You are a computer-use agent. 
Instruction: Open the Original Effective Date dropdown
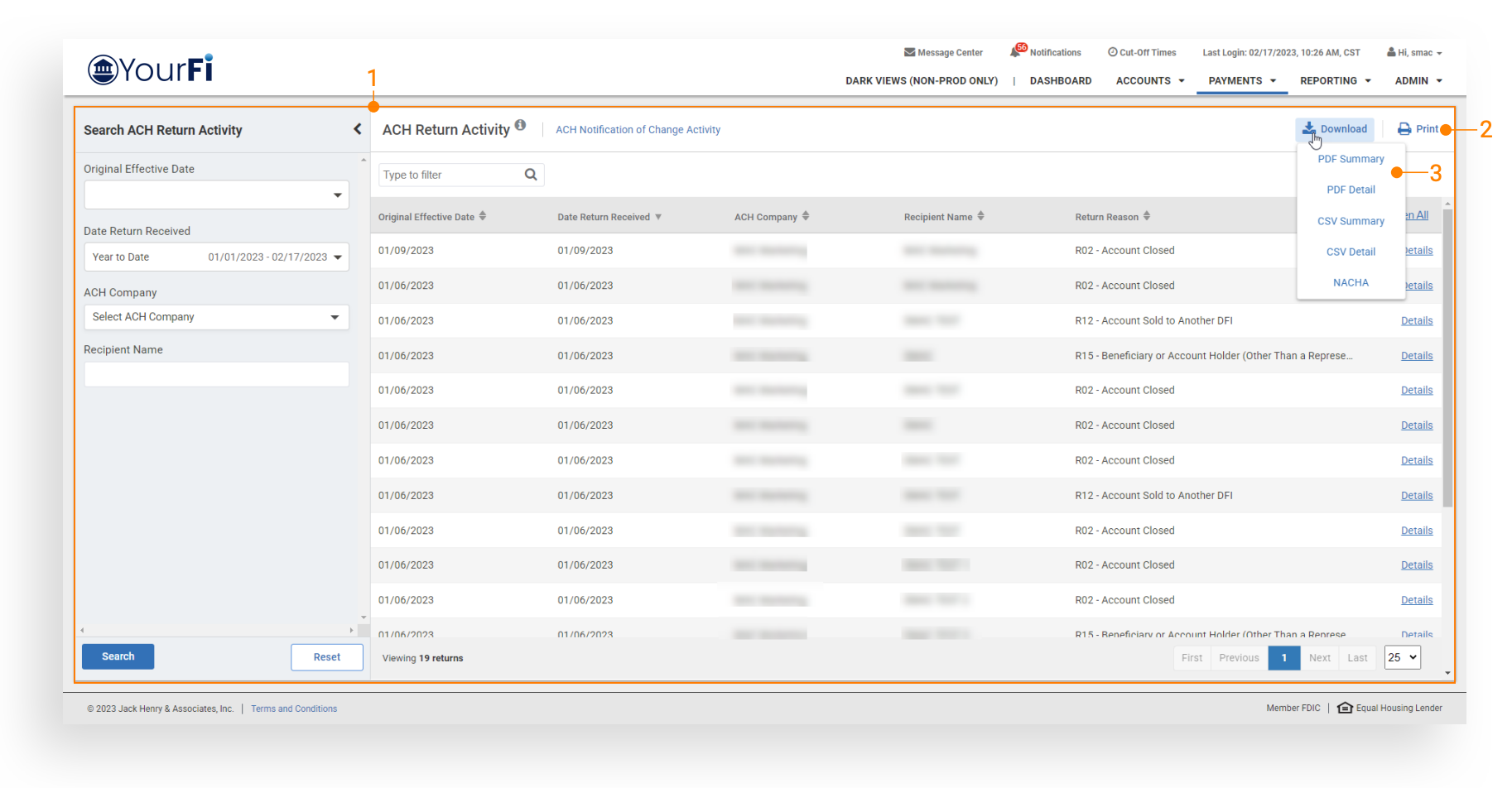point(337,195)
